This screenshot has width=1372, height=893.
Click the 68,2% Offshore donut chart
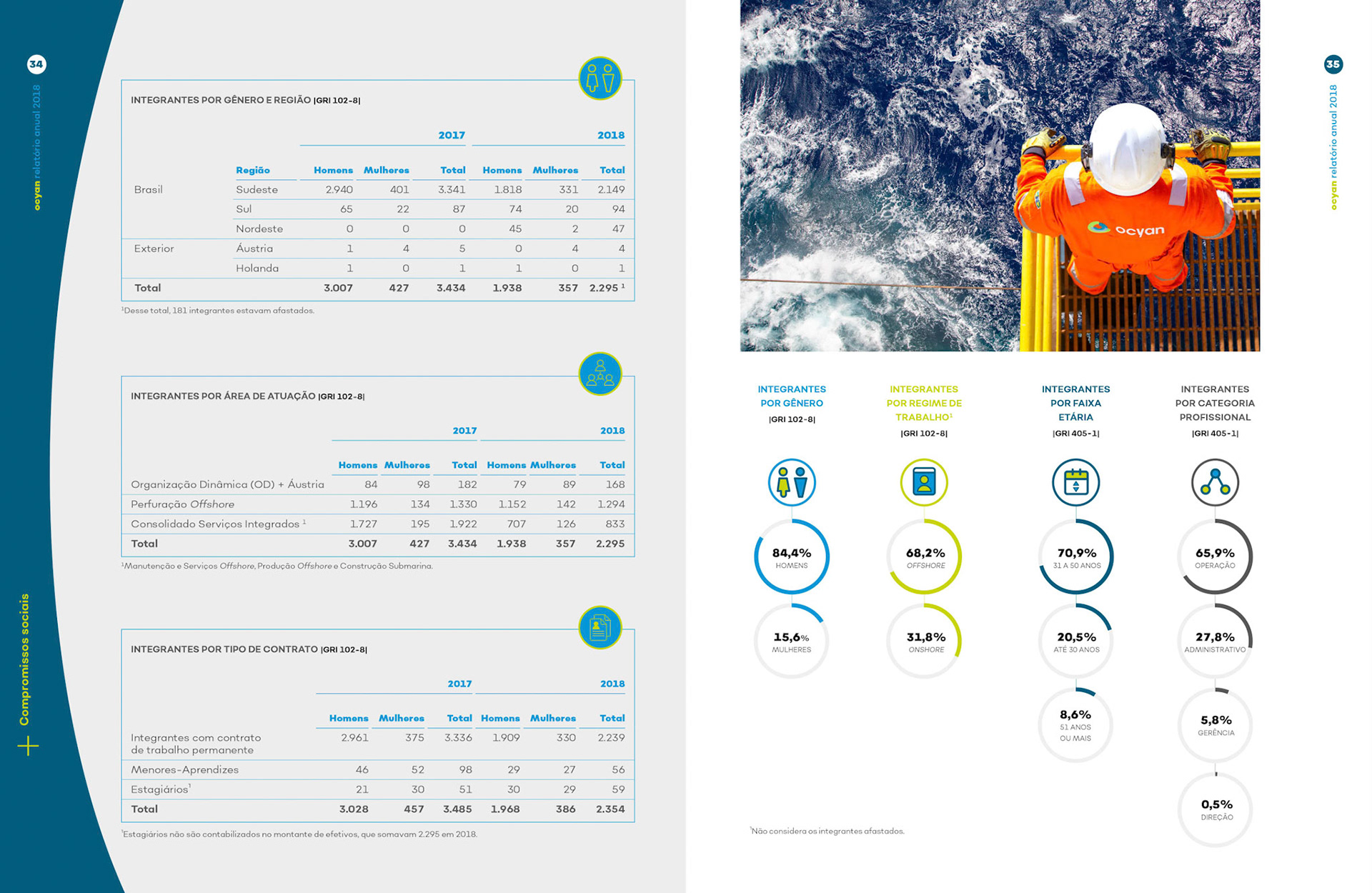924,557
